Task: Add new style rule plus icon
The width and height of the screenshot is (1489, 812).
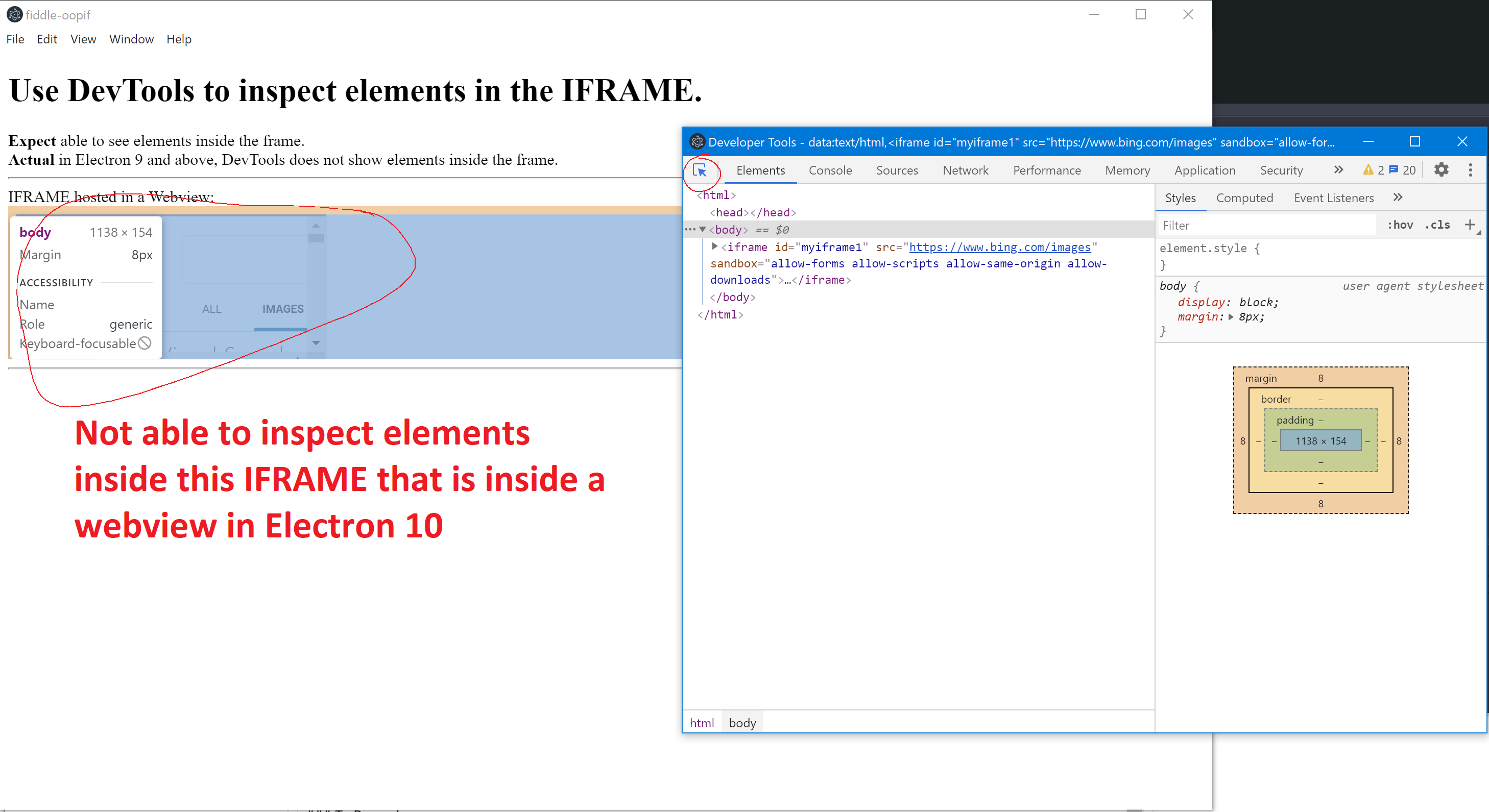Action: tap(1470, 225)
